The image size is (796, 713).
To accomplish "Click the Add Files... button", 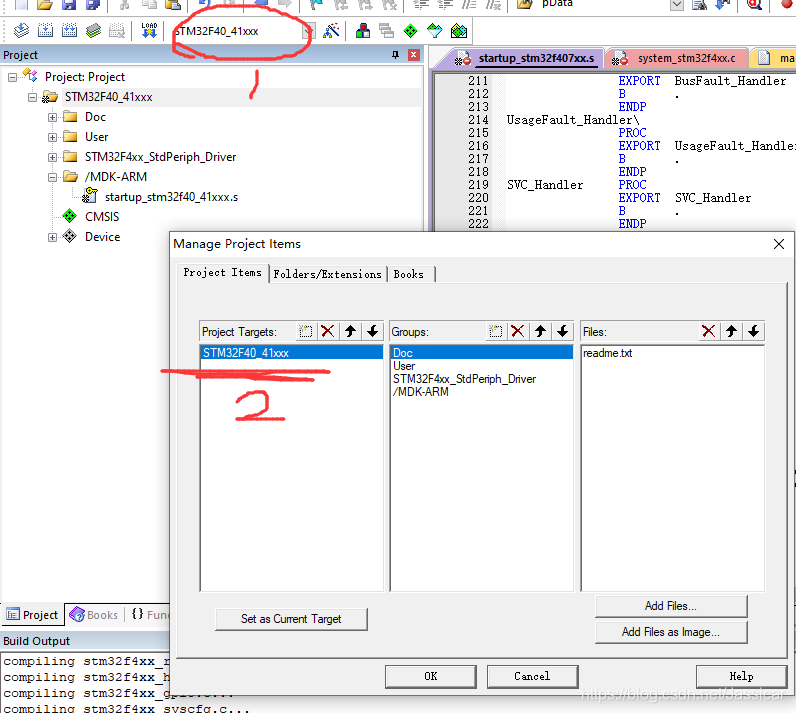I will point(671,606).
